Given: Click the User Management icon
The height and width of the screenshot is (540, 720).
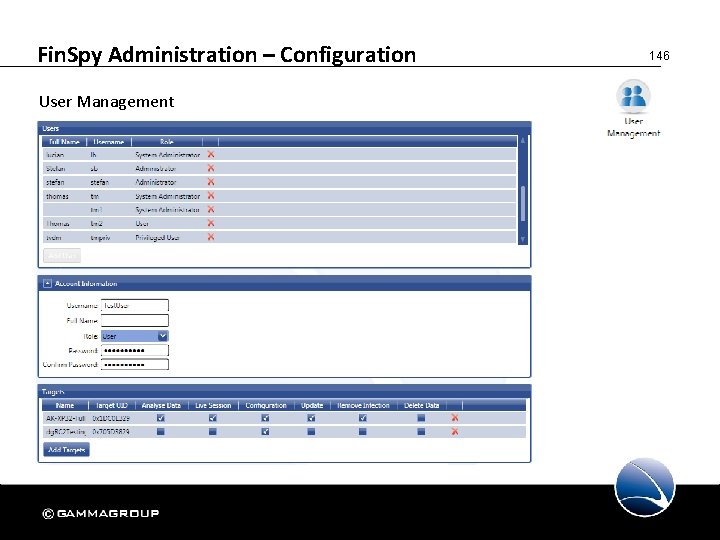Looking at the screenshot, I should click(633, 96).
